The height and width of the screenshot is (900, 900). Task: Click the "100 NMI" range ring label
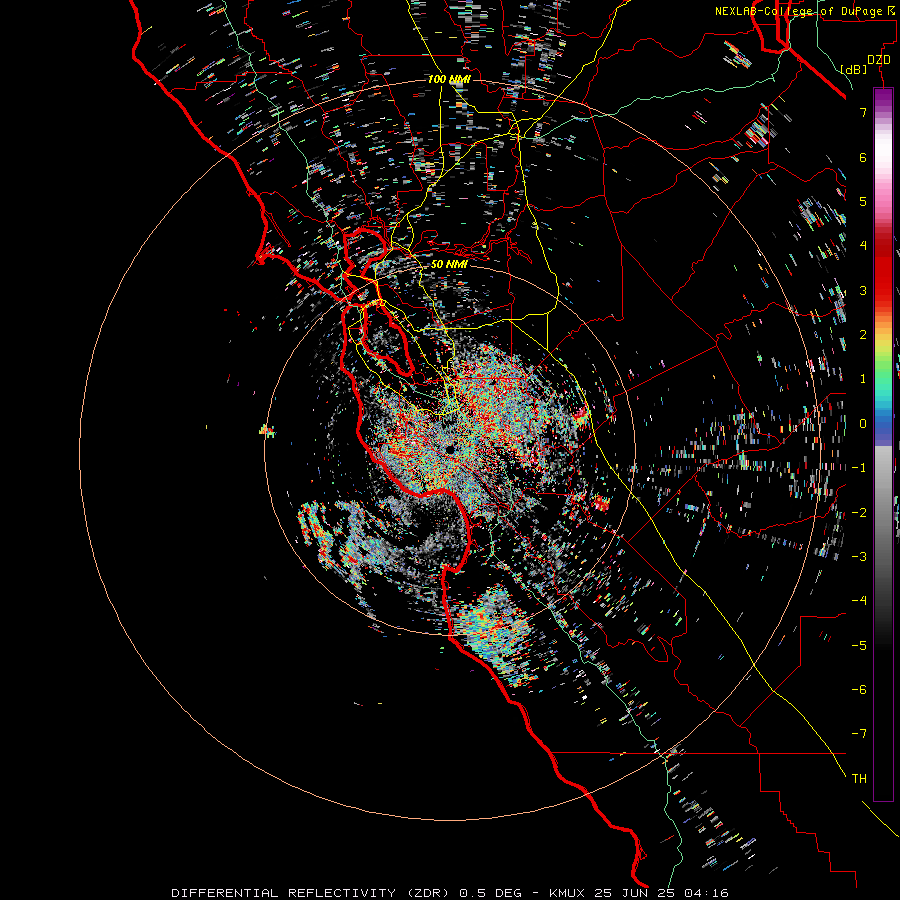[449, 79]
